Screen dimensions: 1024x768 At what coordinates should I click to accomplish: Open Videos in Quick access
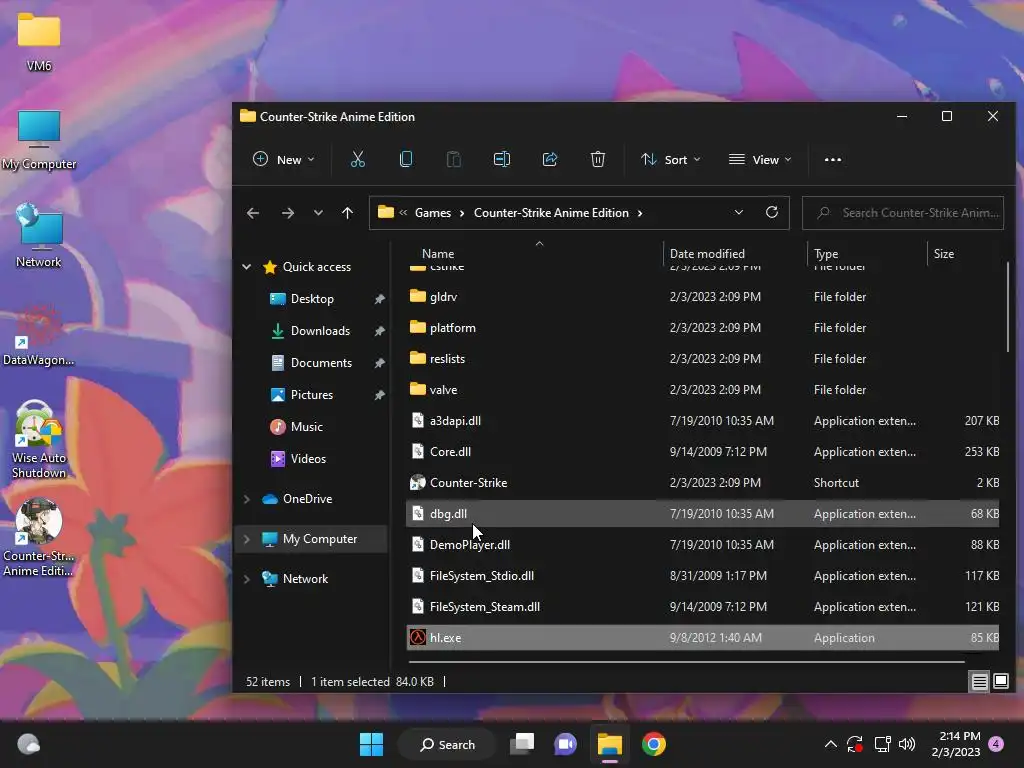308,458
